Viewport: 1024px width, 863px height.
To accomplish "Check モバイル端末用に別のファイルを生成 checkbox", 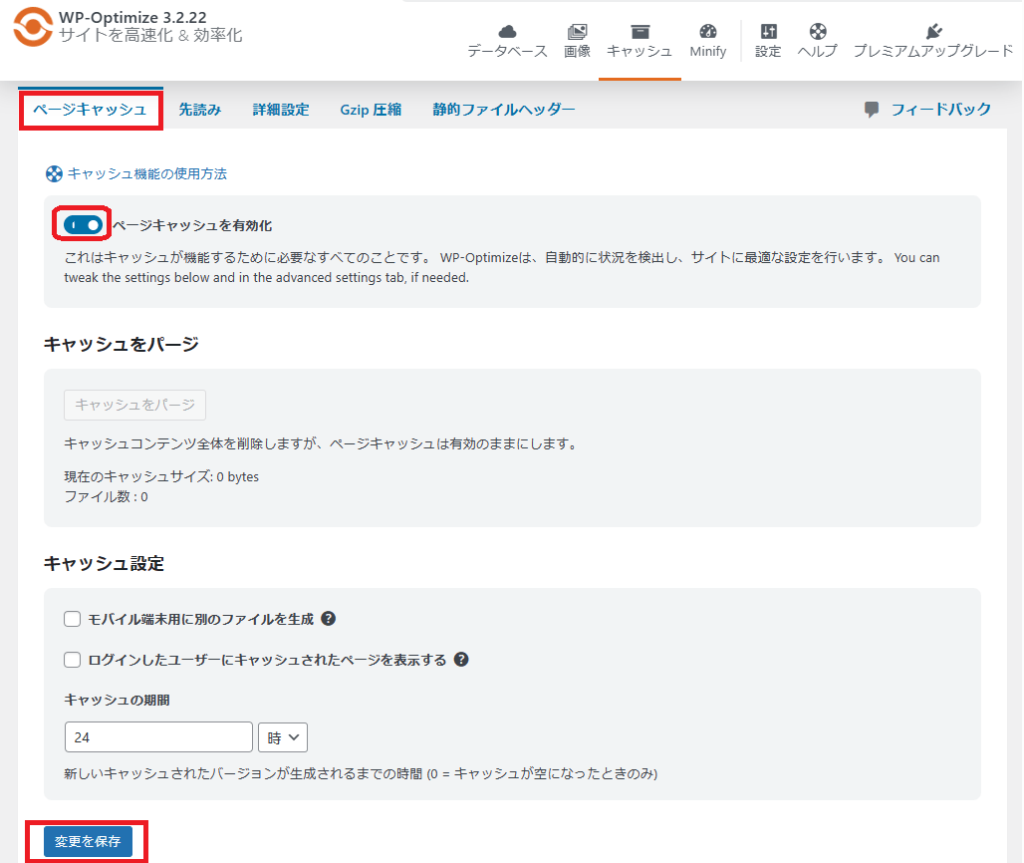I will [72, 619].
